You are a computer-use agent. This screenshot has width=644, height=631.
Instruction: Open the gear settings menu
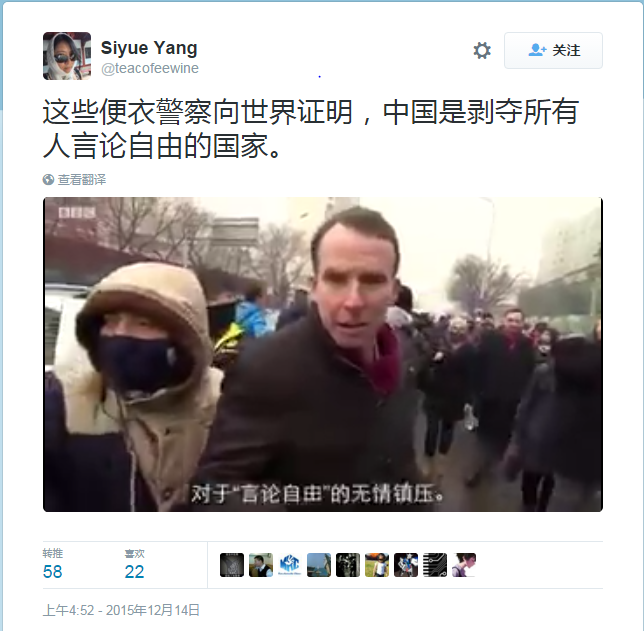click(482, 51)
